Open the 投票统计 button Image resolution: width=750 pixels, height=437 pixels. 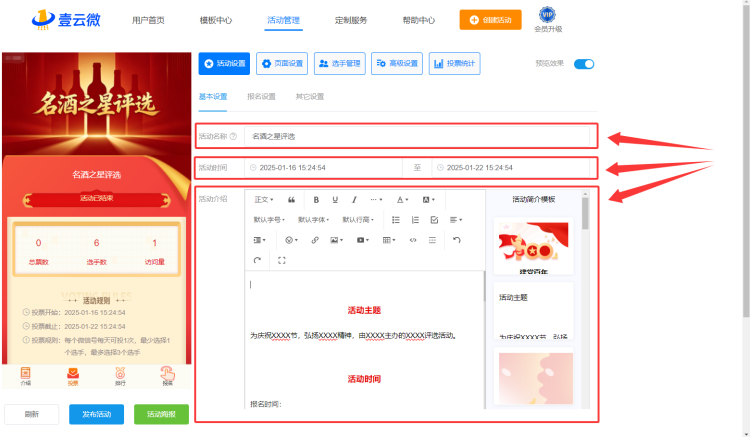454,64
